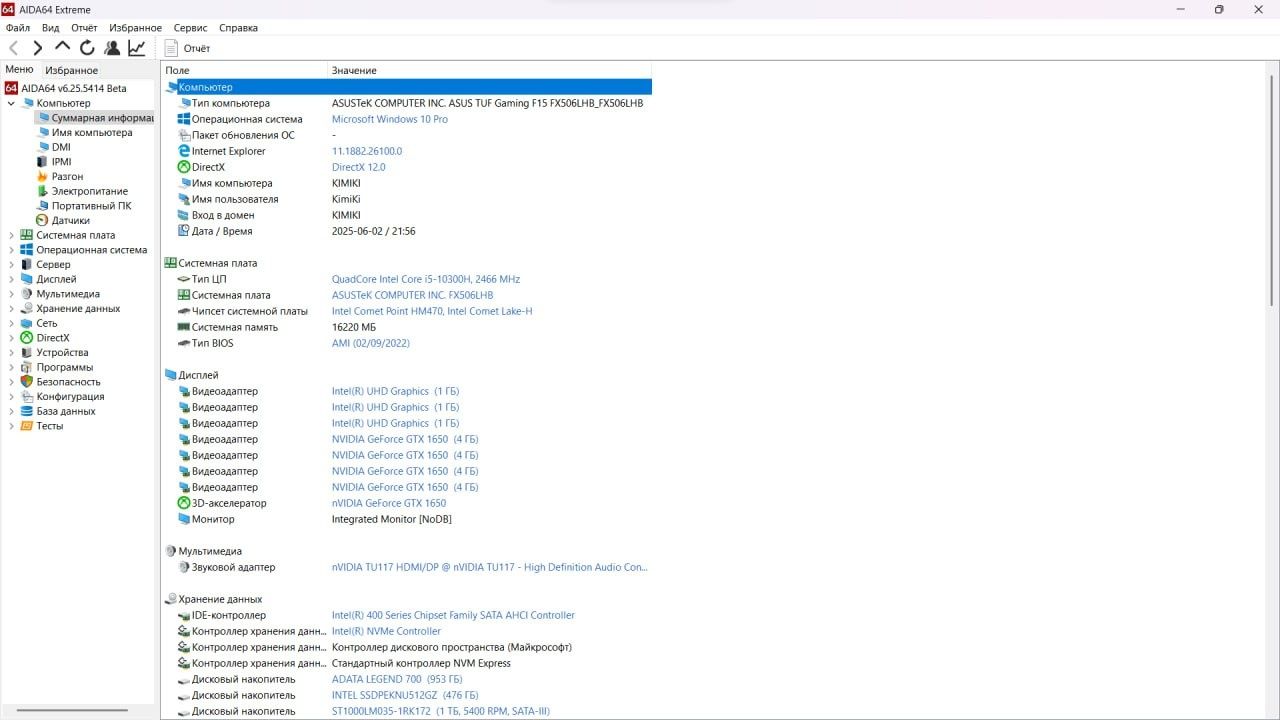Expand the Сеть tree node
Screen dimensions: 1280x720
pyautogui.click(x=12, y=323)
